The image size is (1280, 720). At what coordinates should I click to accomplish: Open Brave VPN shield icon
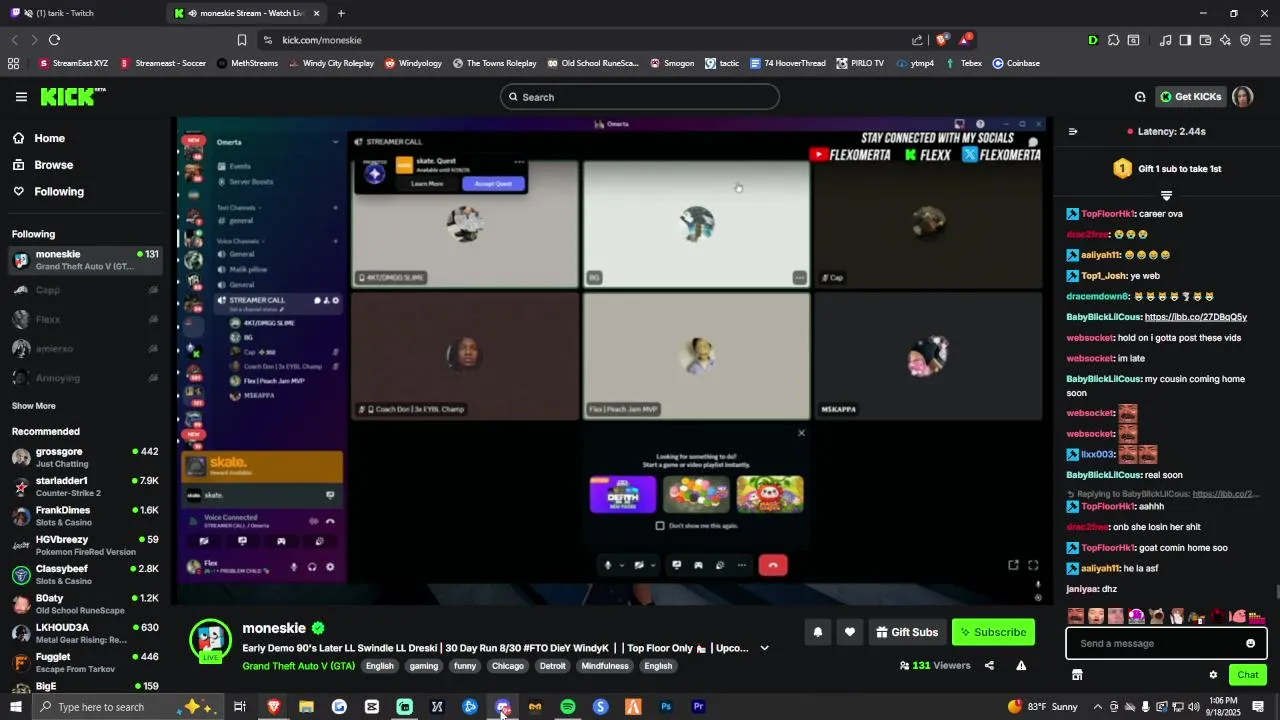[x=1245, y=40]
